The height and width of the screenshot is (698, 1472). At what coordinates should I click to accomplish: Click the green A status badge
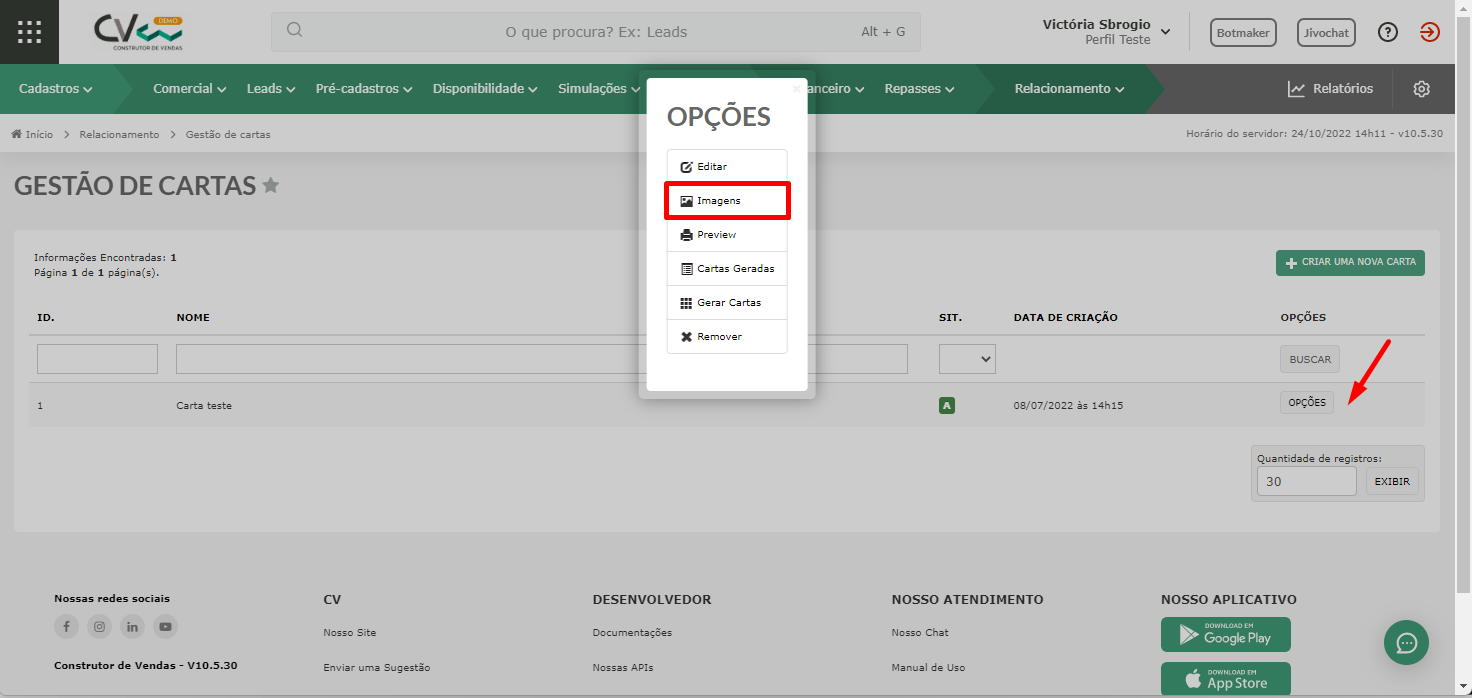pos(947,405)
